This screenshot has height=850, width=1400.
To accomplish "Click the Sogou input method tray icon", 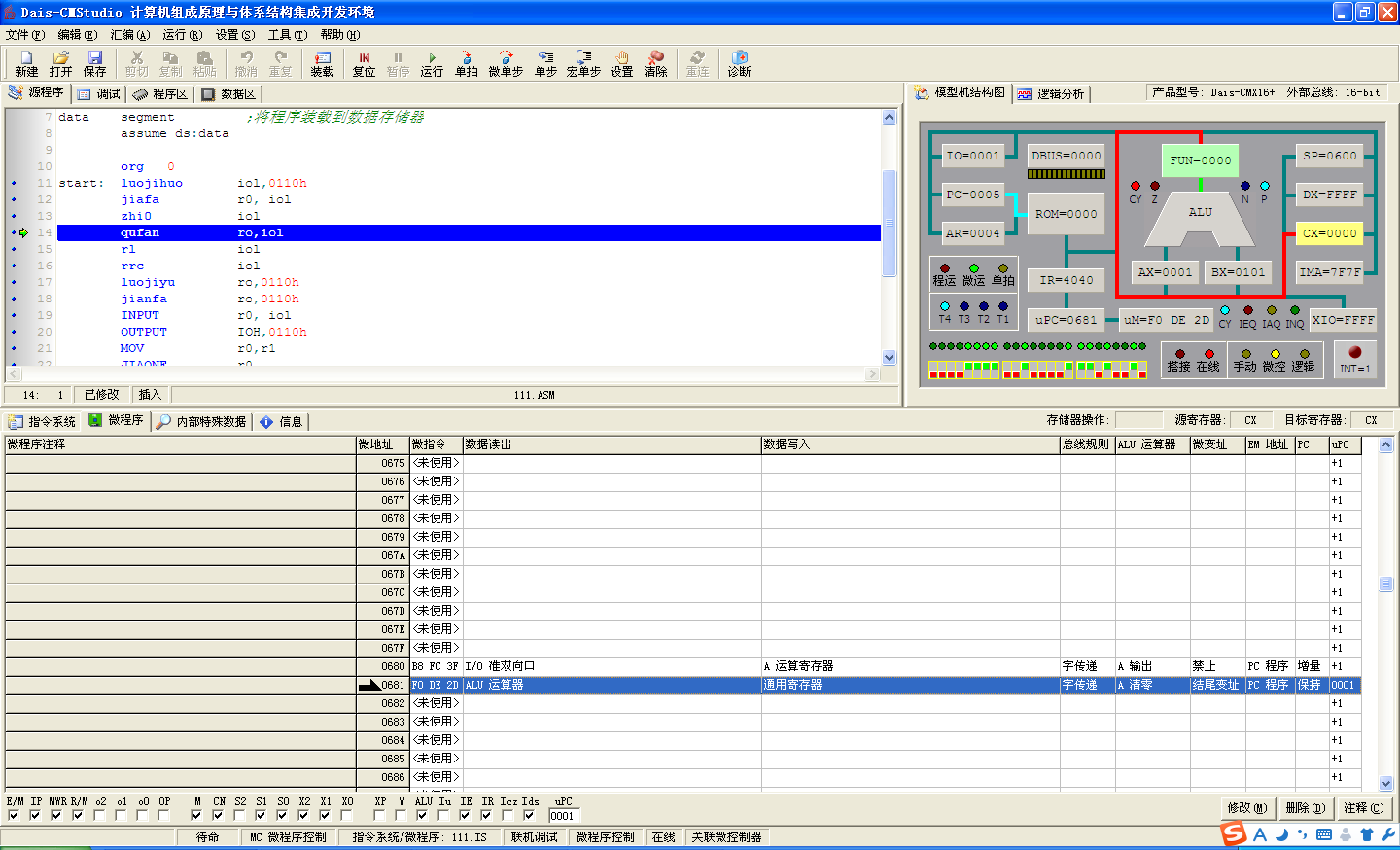I will pos(1234,833).
